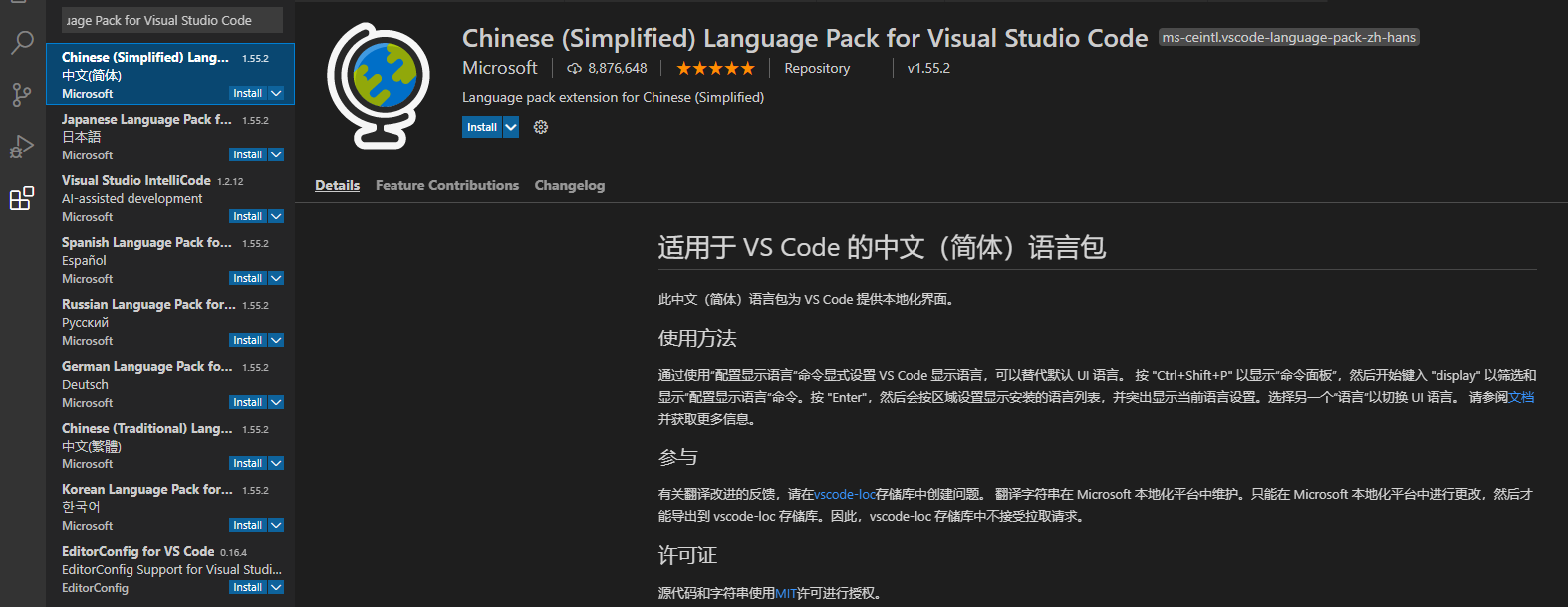
Task: Switch to the Changelog tab
Action: (570, 185)
